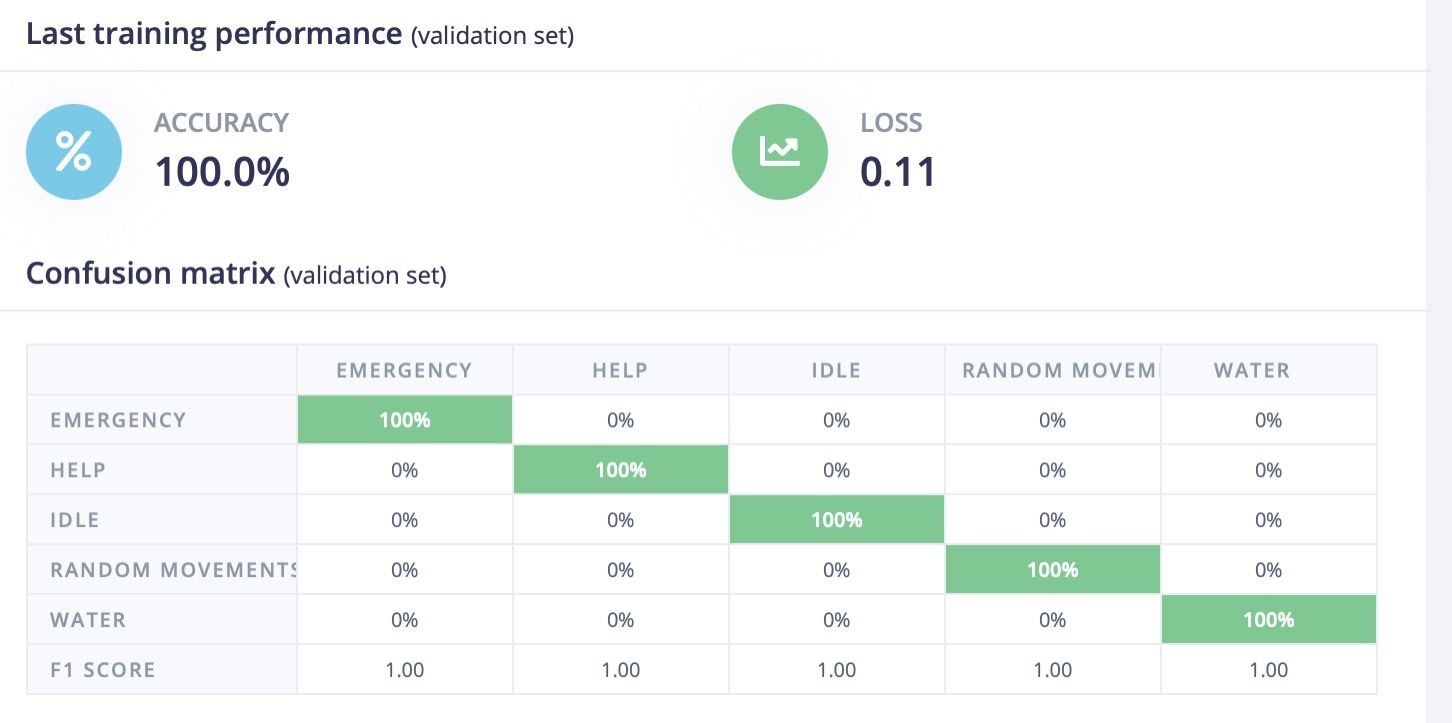The width and height of the screenshot is (1452, 723).
Task: Select the EMERGENCY column header
Action: point(404,370)
